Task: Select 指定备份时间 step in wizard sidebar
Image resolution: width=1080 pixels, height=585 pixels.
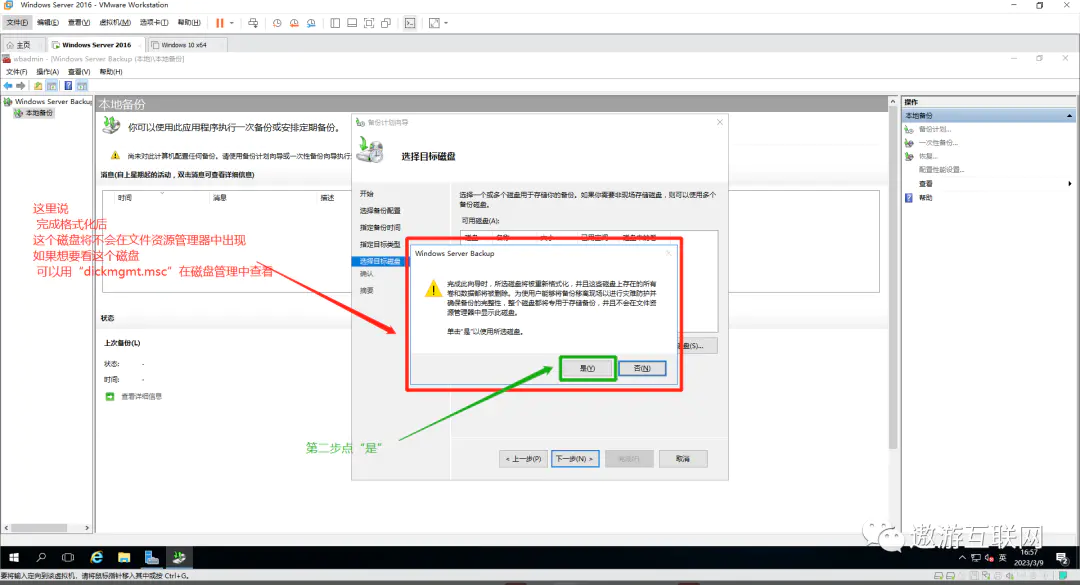Action: [x=380, y=227]
